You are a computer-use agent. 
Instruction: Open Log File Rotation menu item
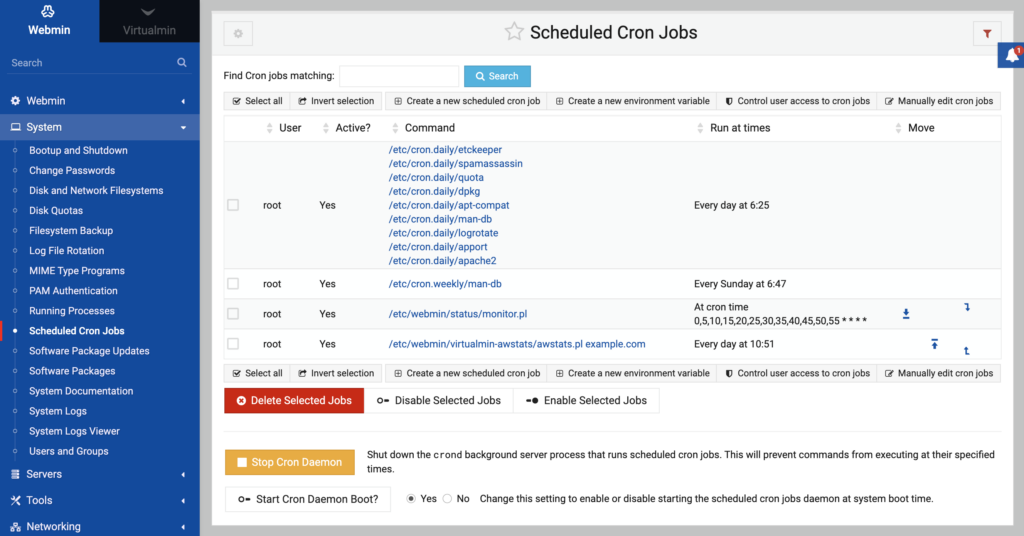[x=67, y=251]
